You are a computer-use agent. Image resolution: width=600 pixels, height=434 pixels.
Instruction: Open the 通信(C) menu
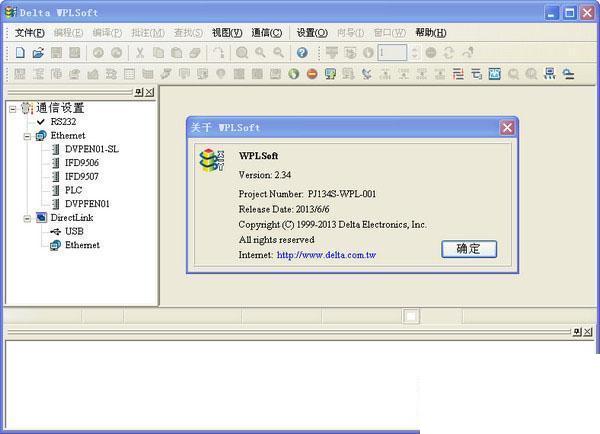click(267, 33)
